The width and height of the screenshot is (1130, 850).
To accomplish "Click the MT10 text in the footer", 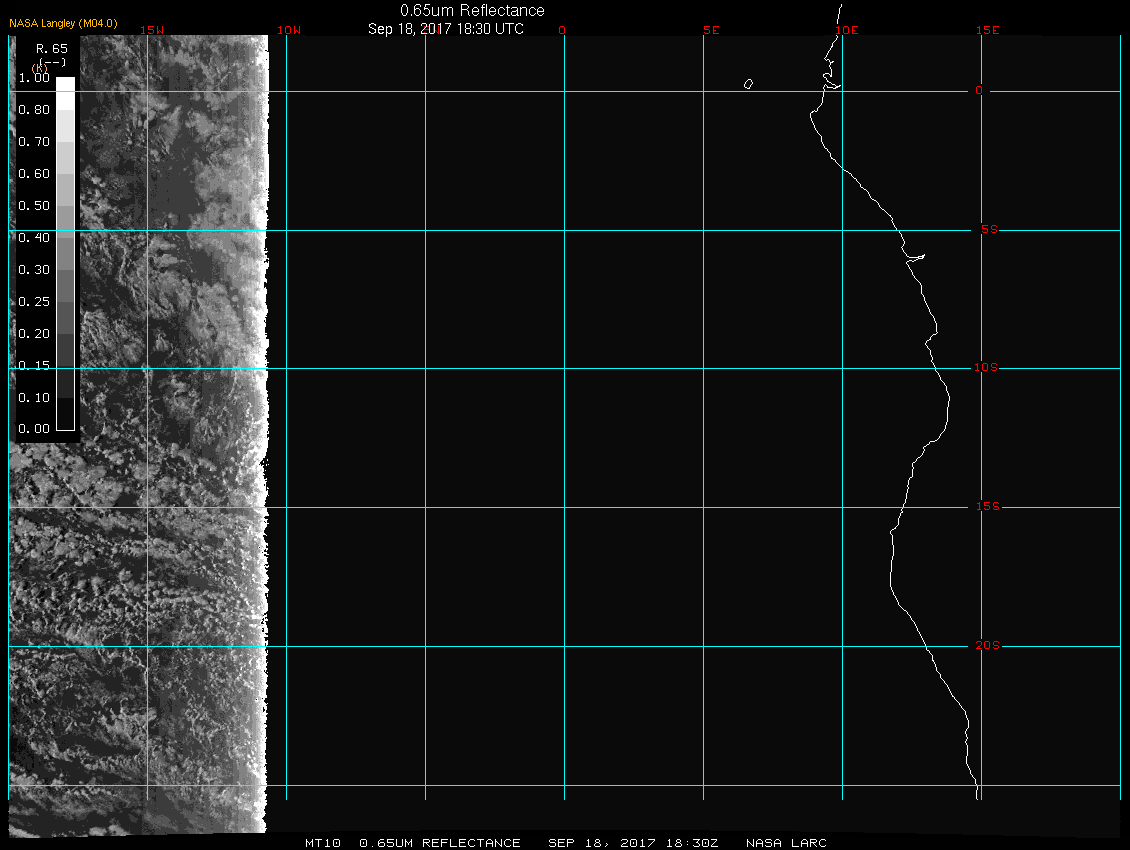I will click(325, 843).
